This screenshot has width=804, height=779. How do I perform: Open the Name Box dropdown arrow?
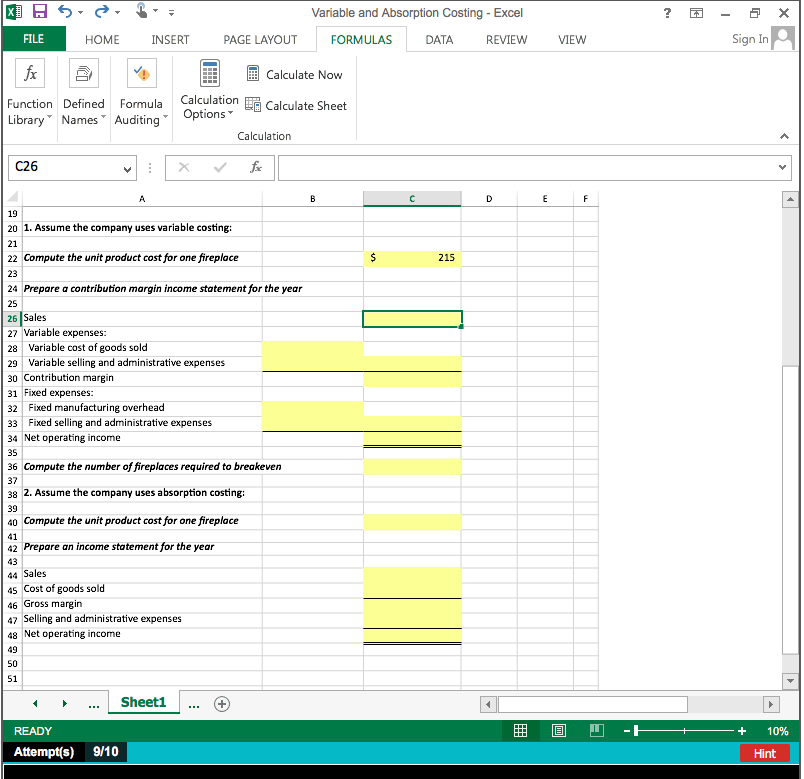[128, 167]
